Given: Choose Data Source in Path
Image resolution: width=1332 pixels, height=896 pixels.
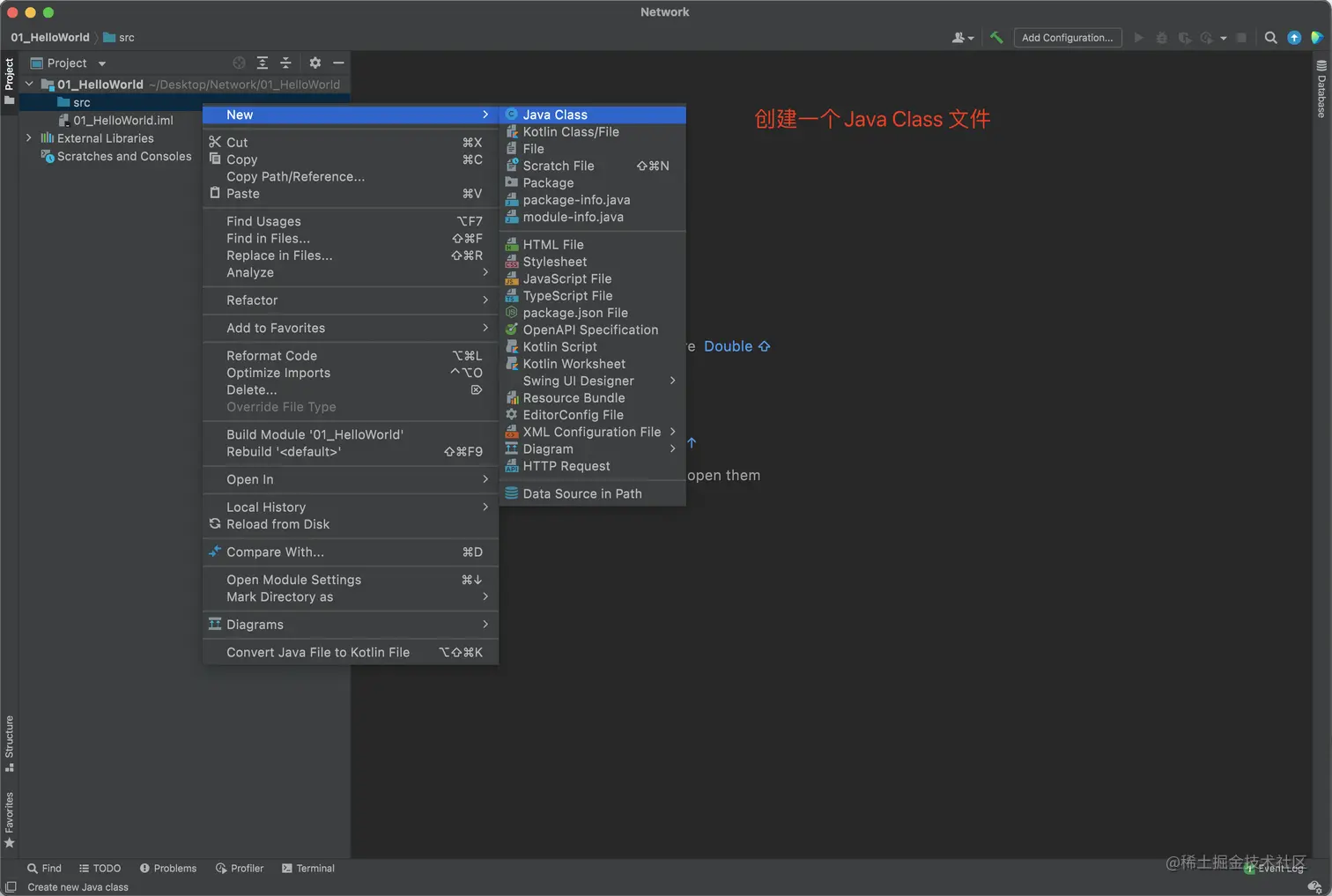Looking at the screenshot, I should point(593,494).
